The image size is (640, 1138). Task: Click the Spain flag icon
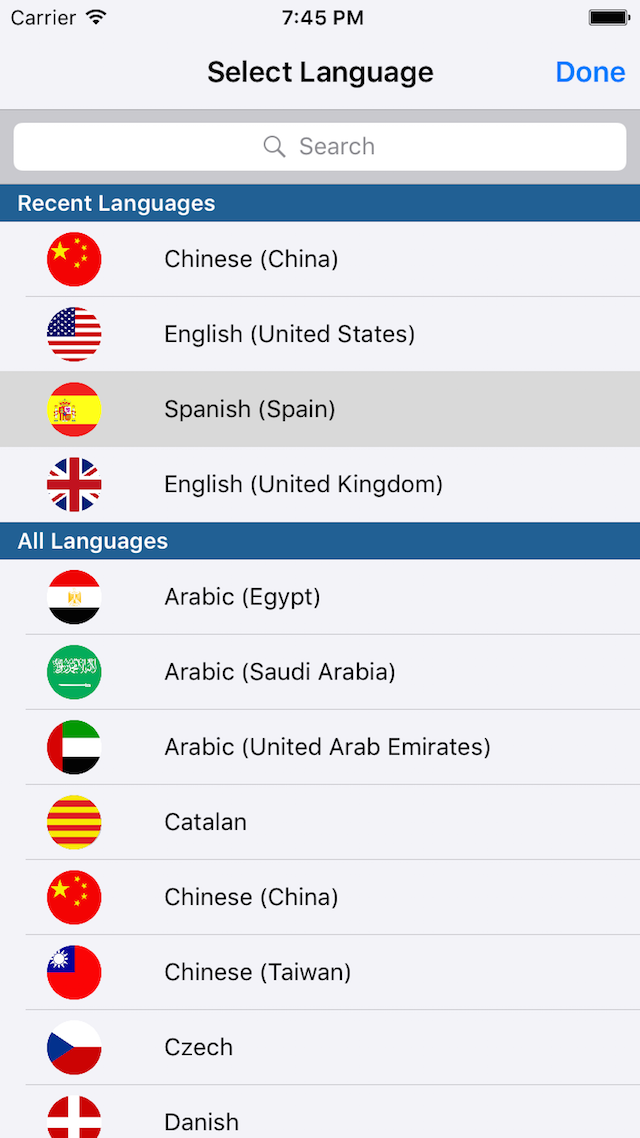[73, 409]
